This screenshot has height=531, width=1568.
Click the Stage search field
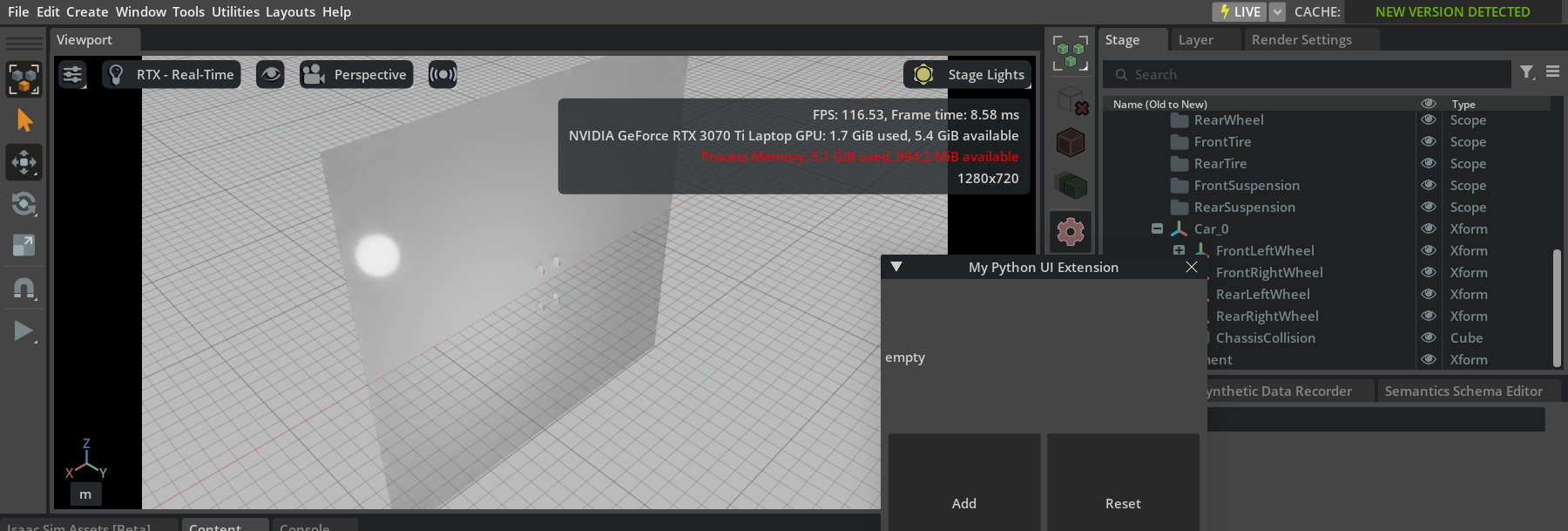[1307, 75]
